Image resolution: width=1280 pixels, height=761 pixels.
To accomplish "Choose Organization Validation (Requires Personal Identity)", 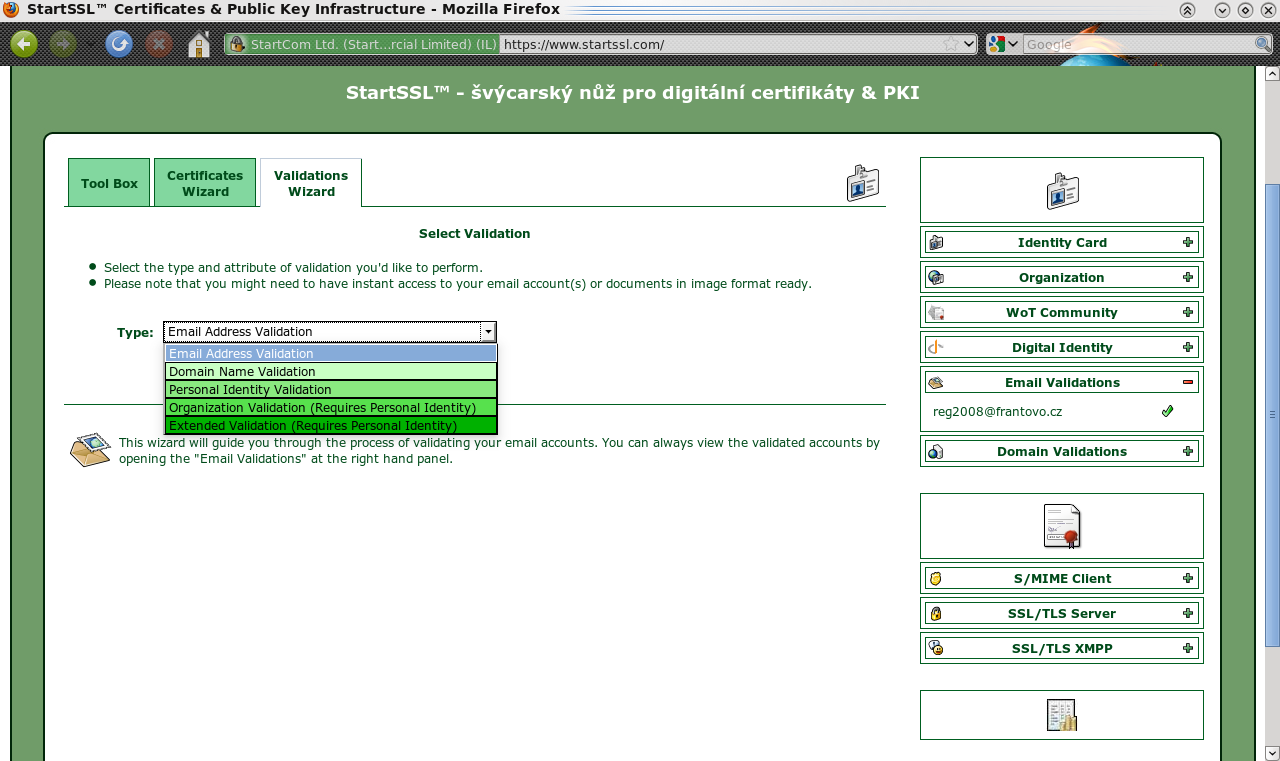I will [331, 407].
